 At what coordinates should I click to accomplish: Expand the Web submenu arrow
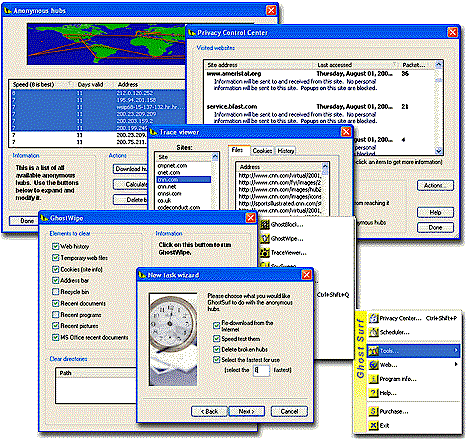pyautogui.click(x=456, y=364)
